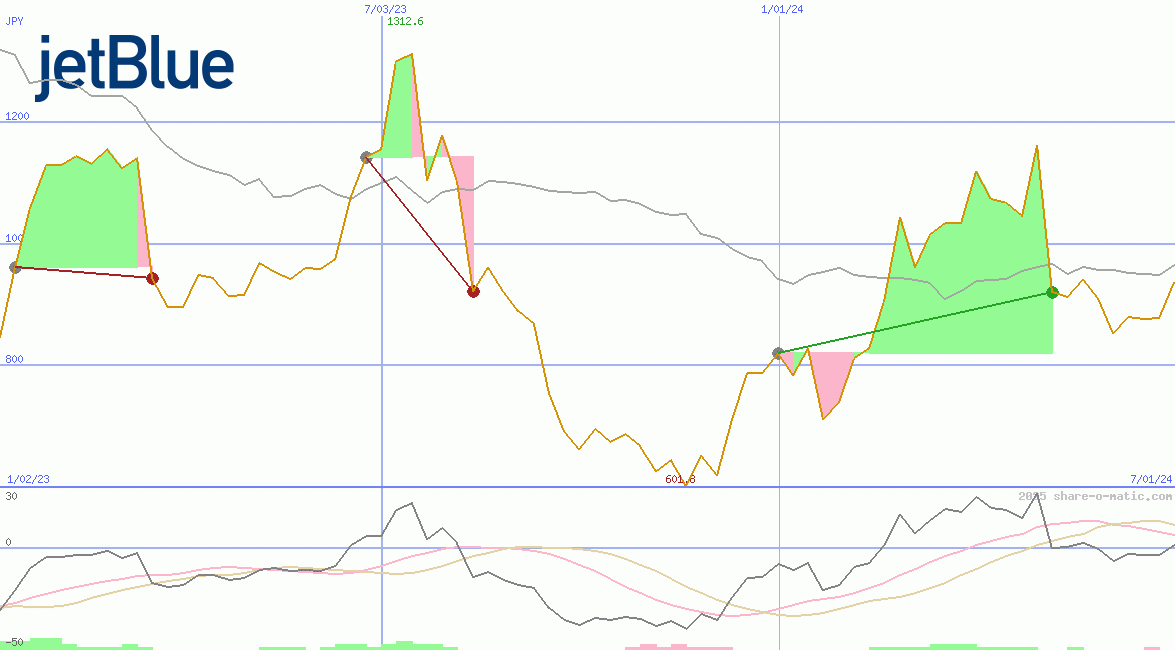Click the -50 oscillator axis label

14,641
